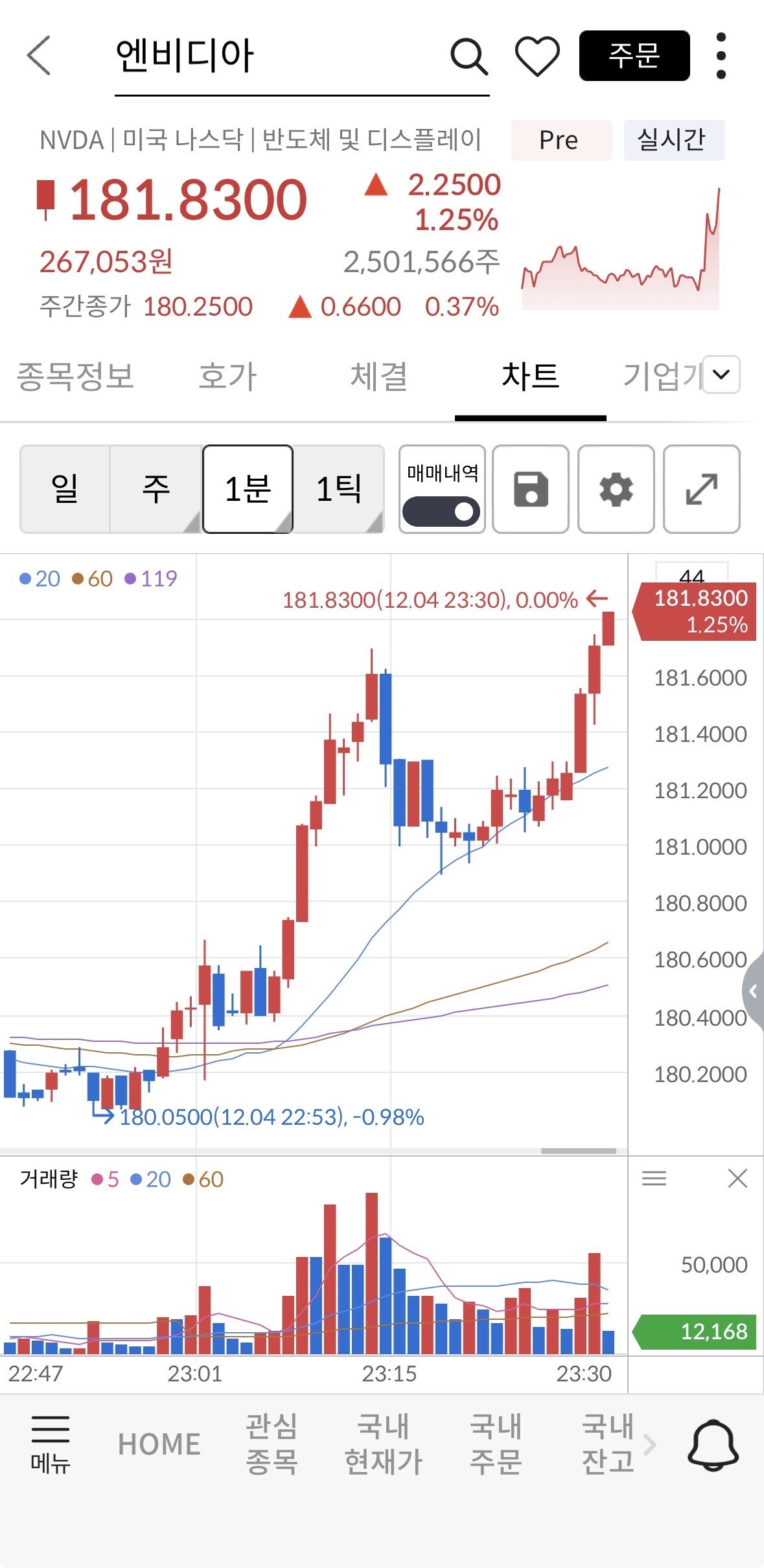Viewport: 764px width, 1568px height.
Task: Open 국내현재가 in the bottom bar
Action: tap(384, 1444)
